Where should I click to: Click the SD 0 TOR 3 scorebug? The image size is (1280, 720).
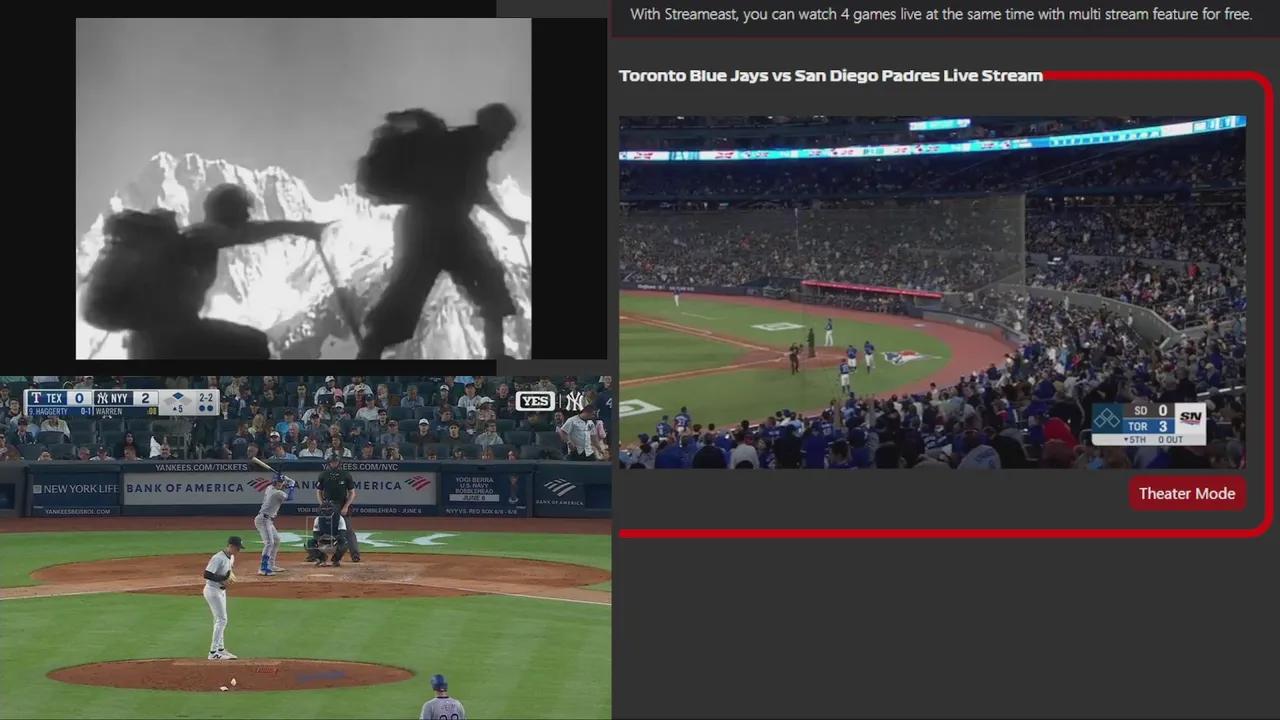1148,424
